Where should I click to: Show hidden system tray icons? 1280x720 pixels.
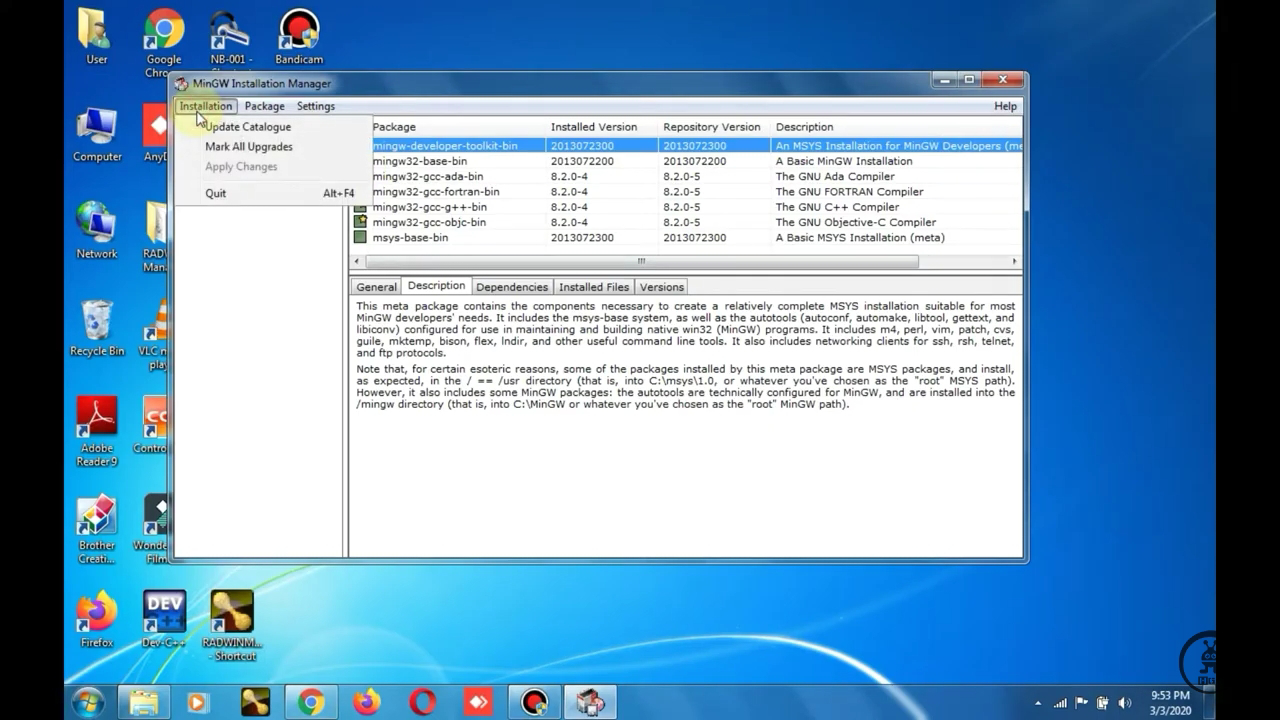click(x=1037, y=703)
